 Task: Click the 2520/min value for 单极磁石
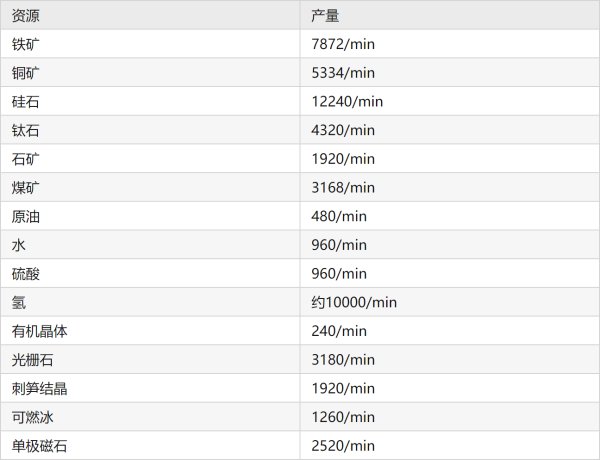pyautogui.click(x=343, y=446)
